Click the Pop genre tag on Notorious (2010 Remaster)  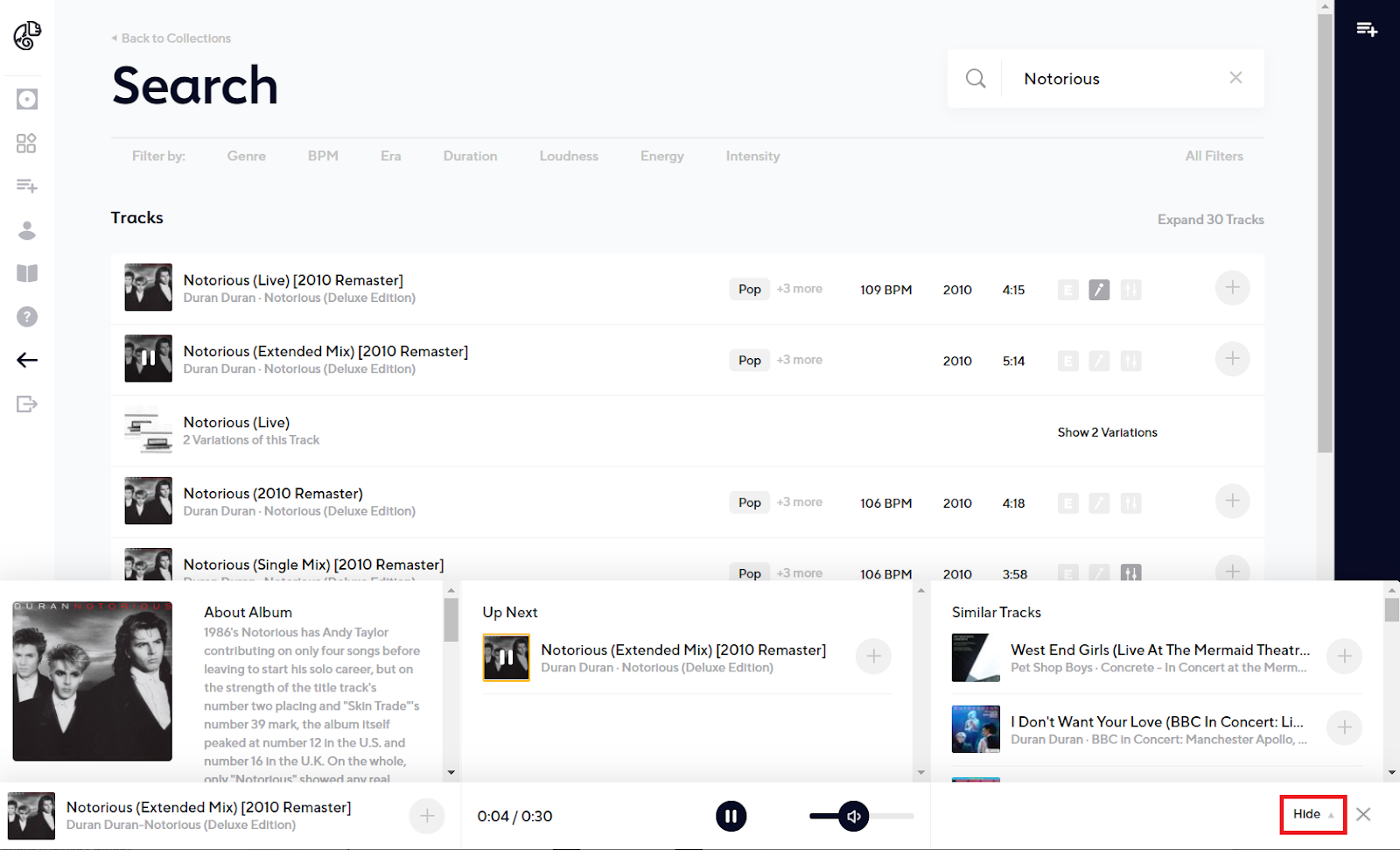coord(749,502)
